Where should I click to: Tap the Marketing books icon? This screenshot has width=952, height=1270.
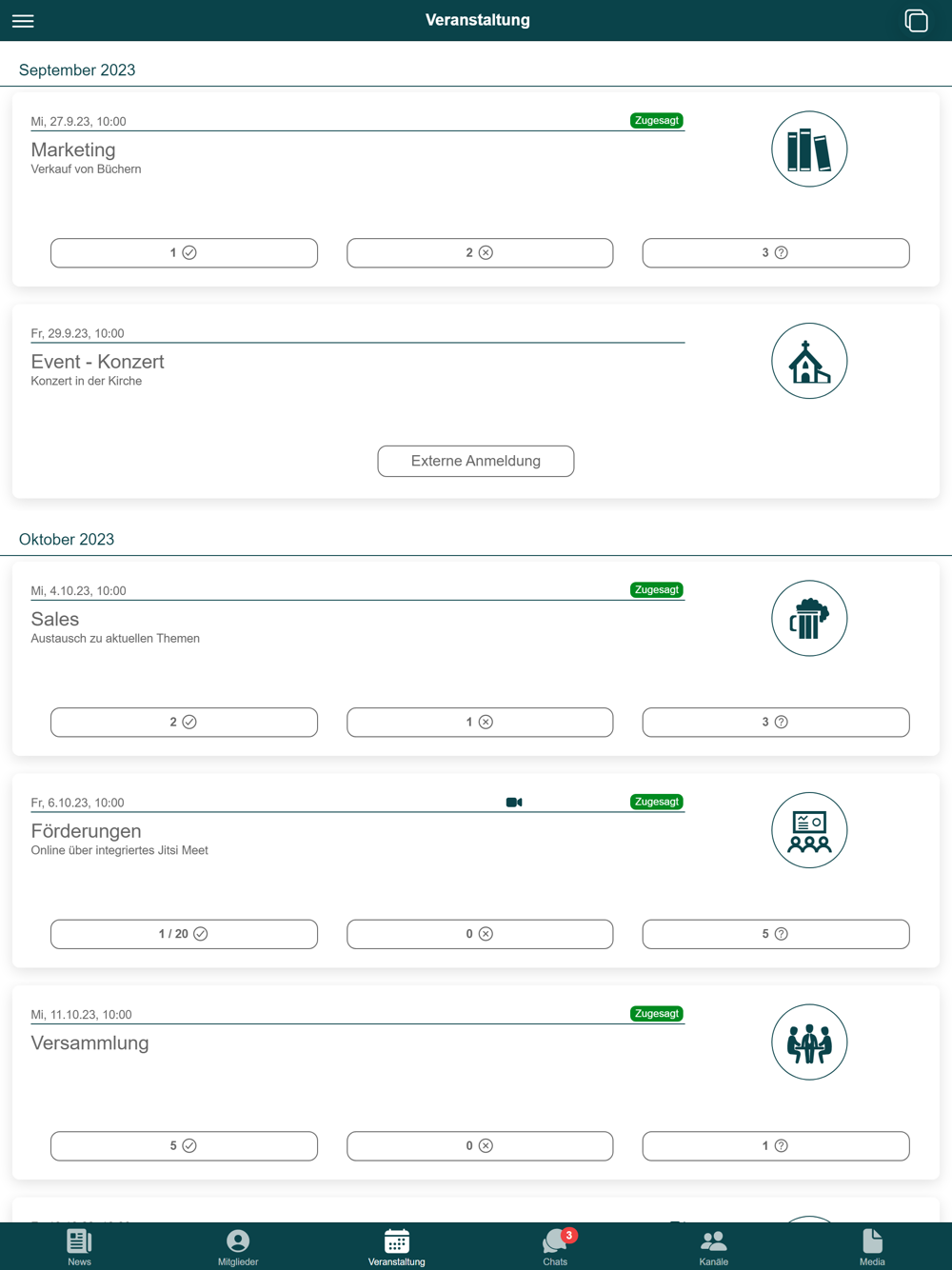(809, 149)
